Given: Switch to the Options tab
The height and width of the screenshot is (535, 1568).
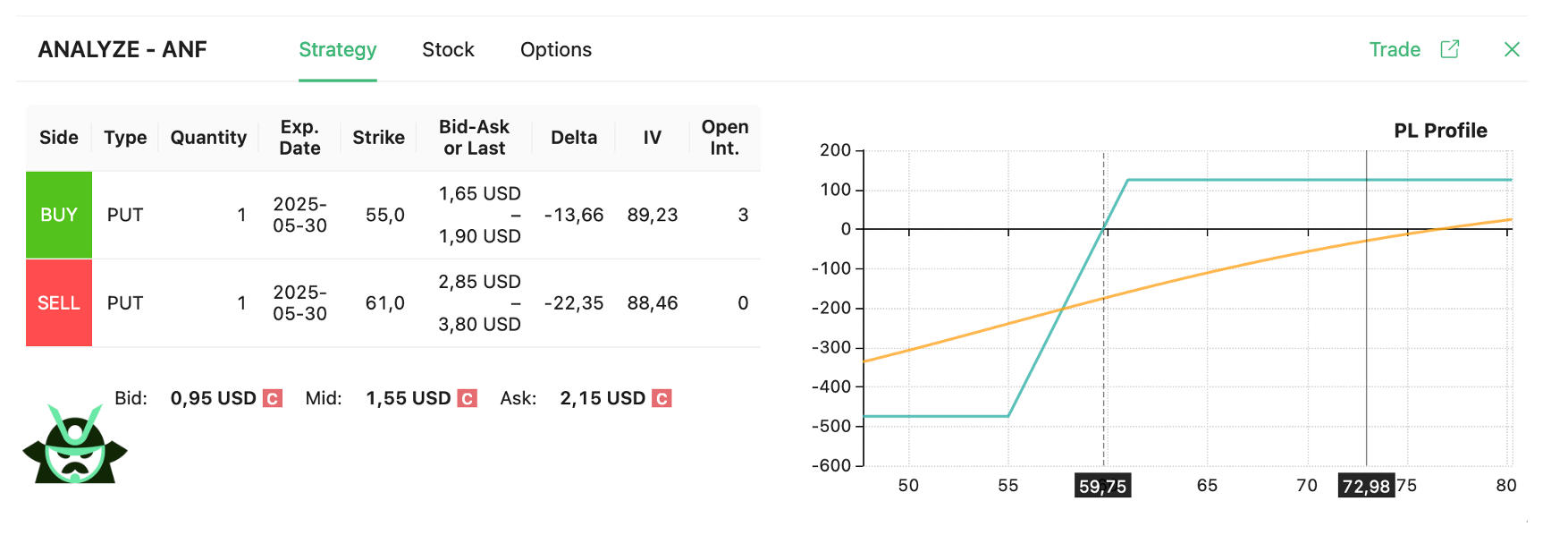Looking at the screenshot, I should [x=555, y=50].
